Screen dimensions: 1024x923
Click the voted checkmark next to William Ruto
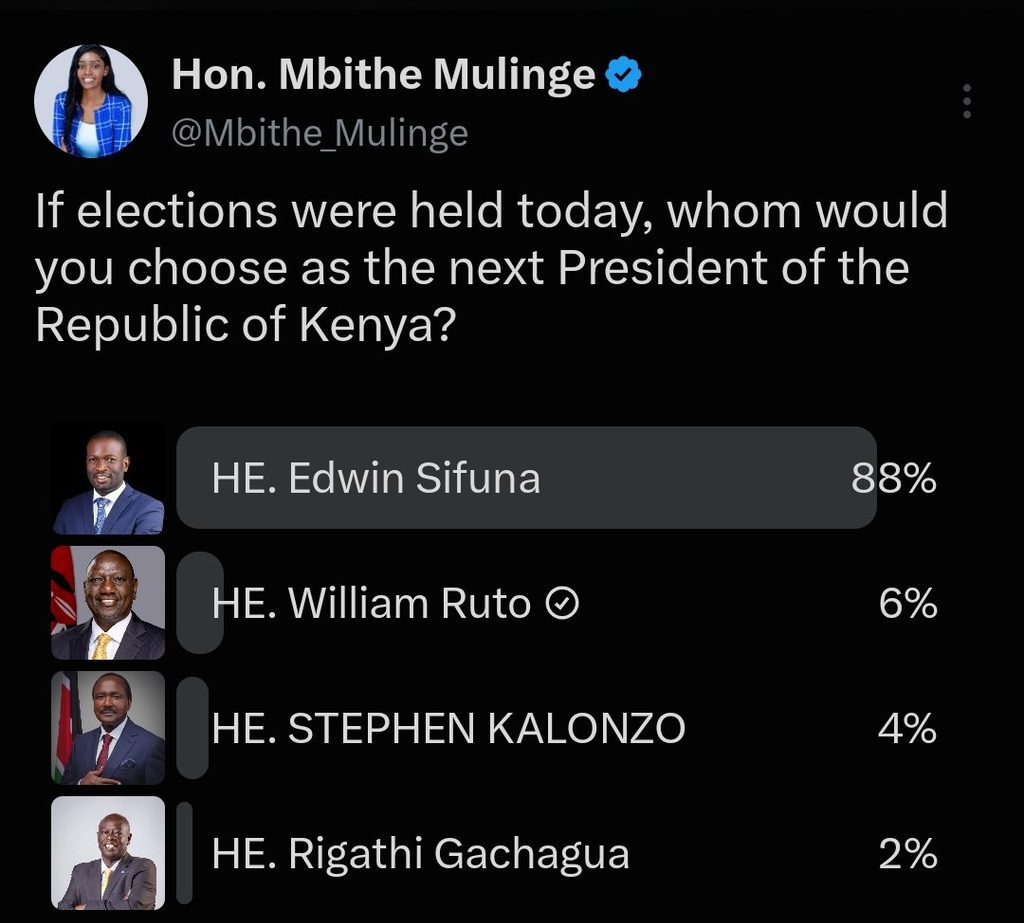coord(562,603)
